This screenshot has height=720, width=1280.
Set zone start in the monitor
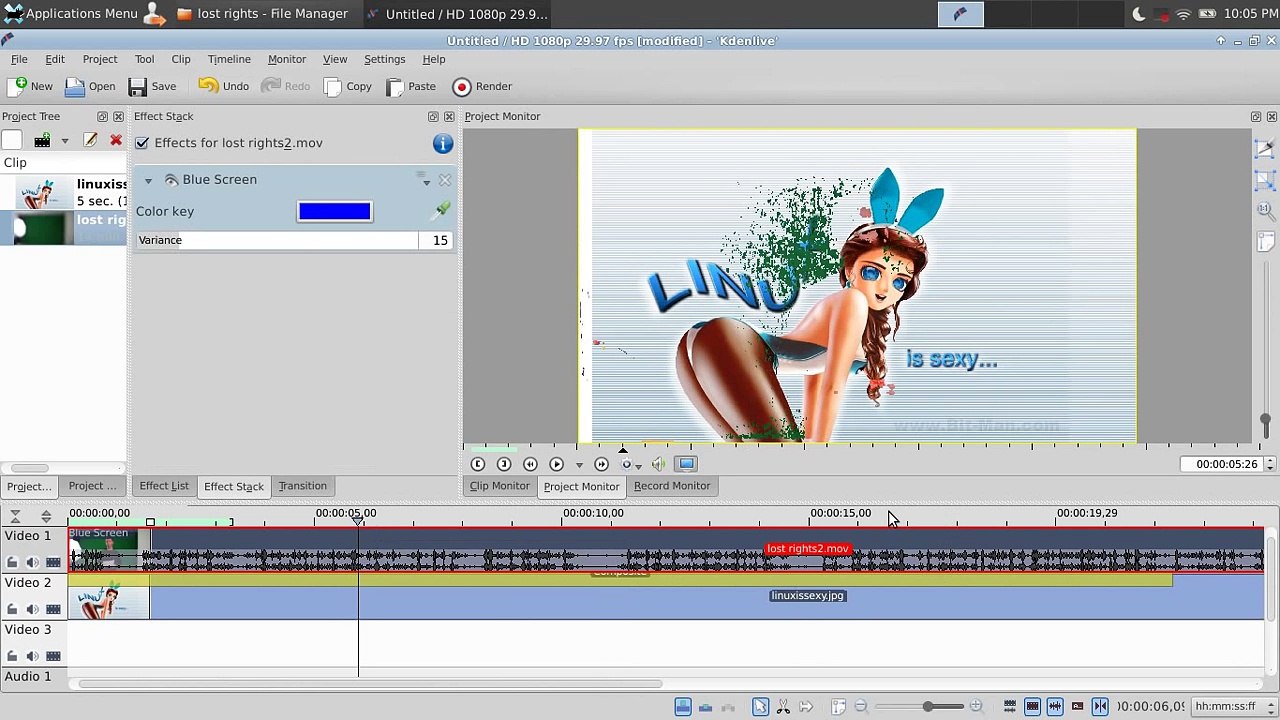click(x=478, y=464)
